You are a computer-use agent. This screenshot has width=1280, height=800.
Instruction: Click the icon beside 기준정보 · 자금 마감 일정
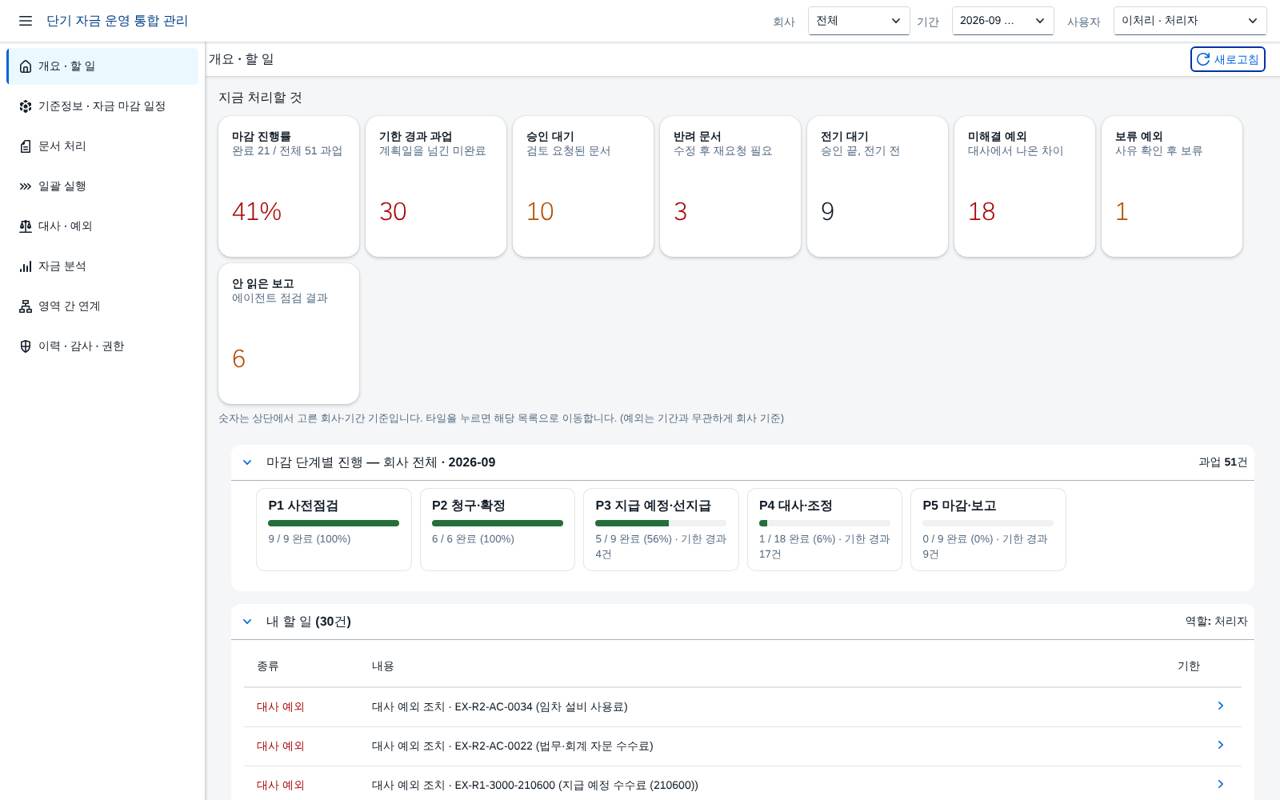tap(25, 106)
